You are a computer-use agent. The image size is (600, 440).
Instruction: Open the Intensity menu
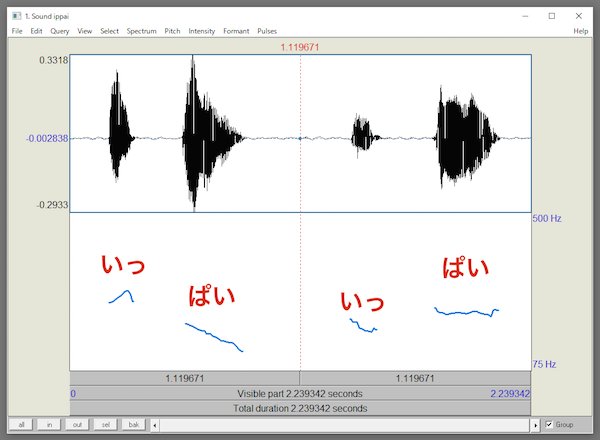202,31
